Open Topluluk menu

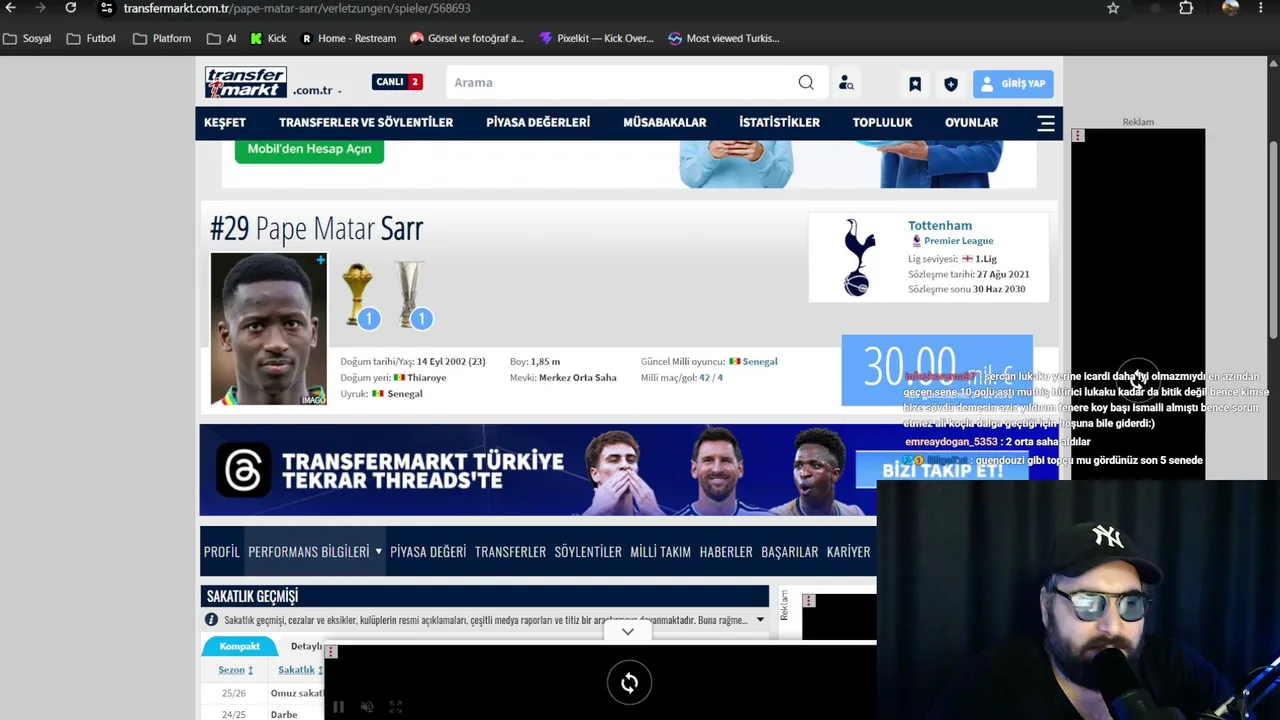click(883, 123)
